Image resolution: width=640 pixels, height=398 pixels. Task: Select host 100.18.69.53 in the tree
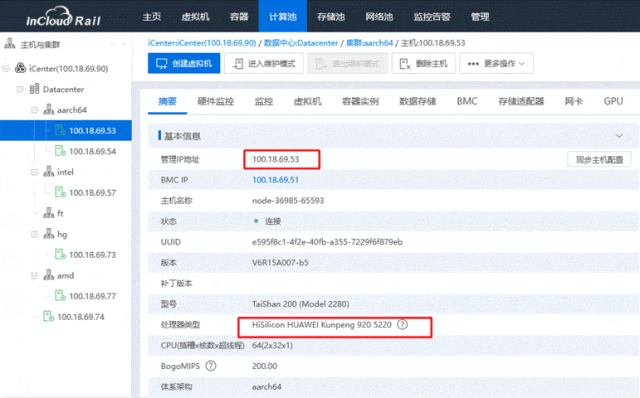coord(93,131)
